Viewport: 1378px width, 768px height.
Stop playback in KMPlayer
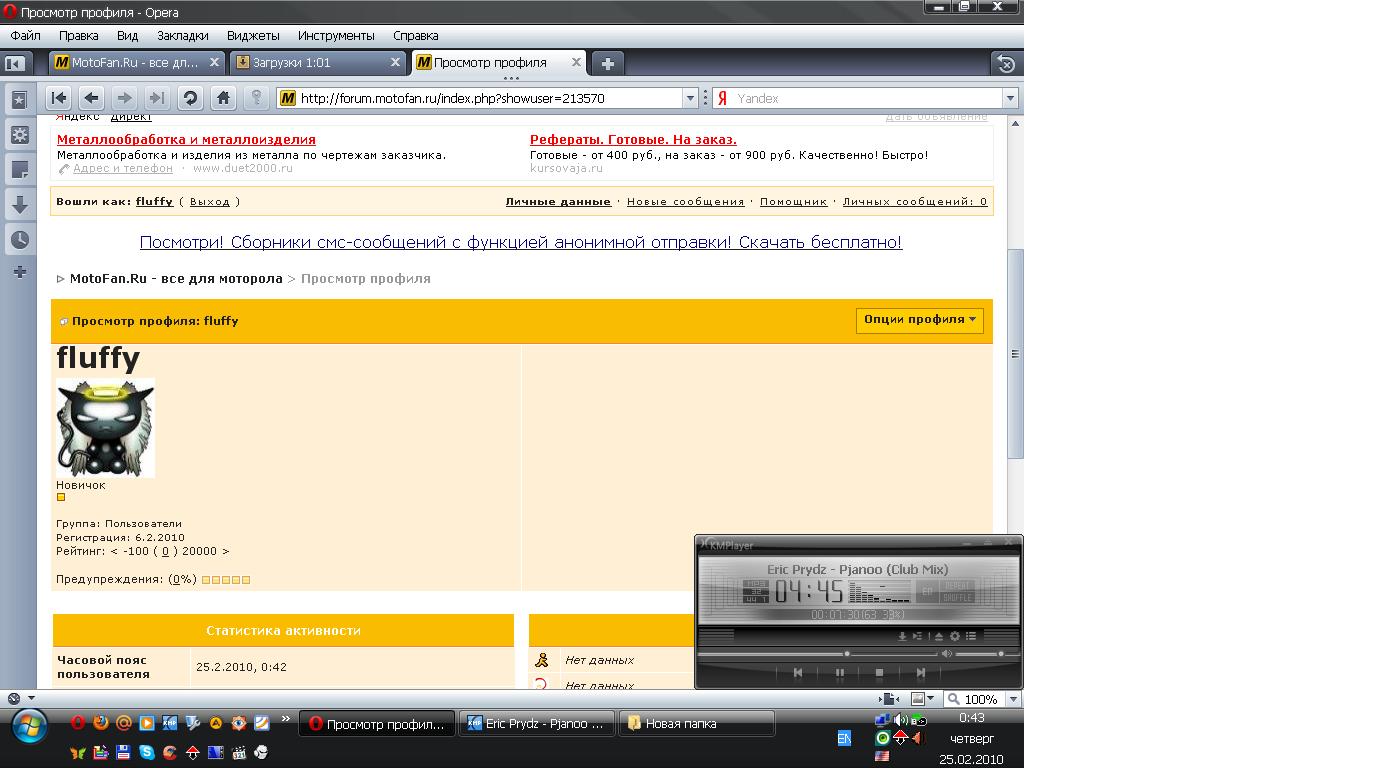[879, 673]
